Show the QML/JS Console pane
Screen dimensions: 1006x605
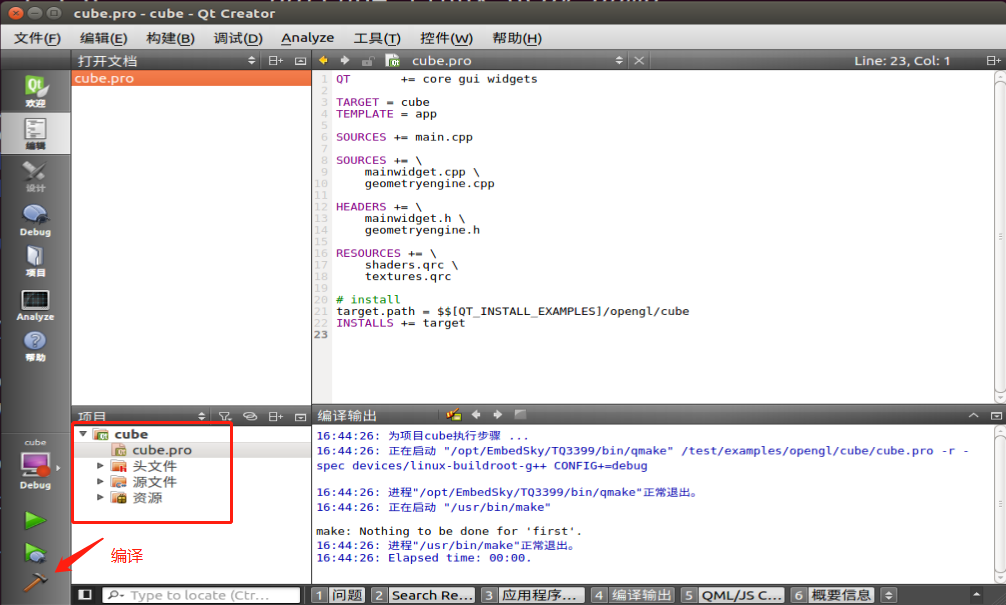pyautogui.click(x=733, y=595)
